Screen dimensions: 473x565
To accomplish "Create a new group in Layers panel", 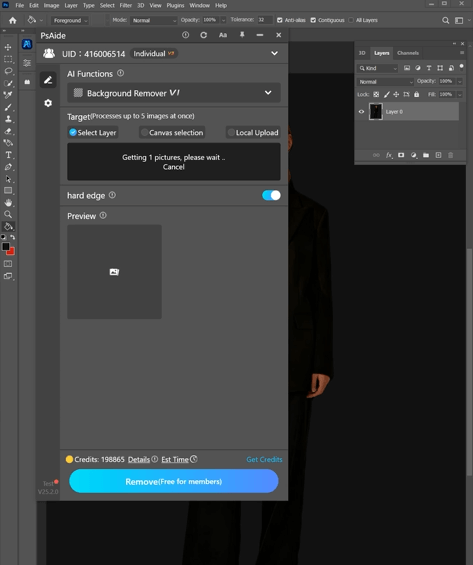I will coord(426,155).
